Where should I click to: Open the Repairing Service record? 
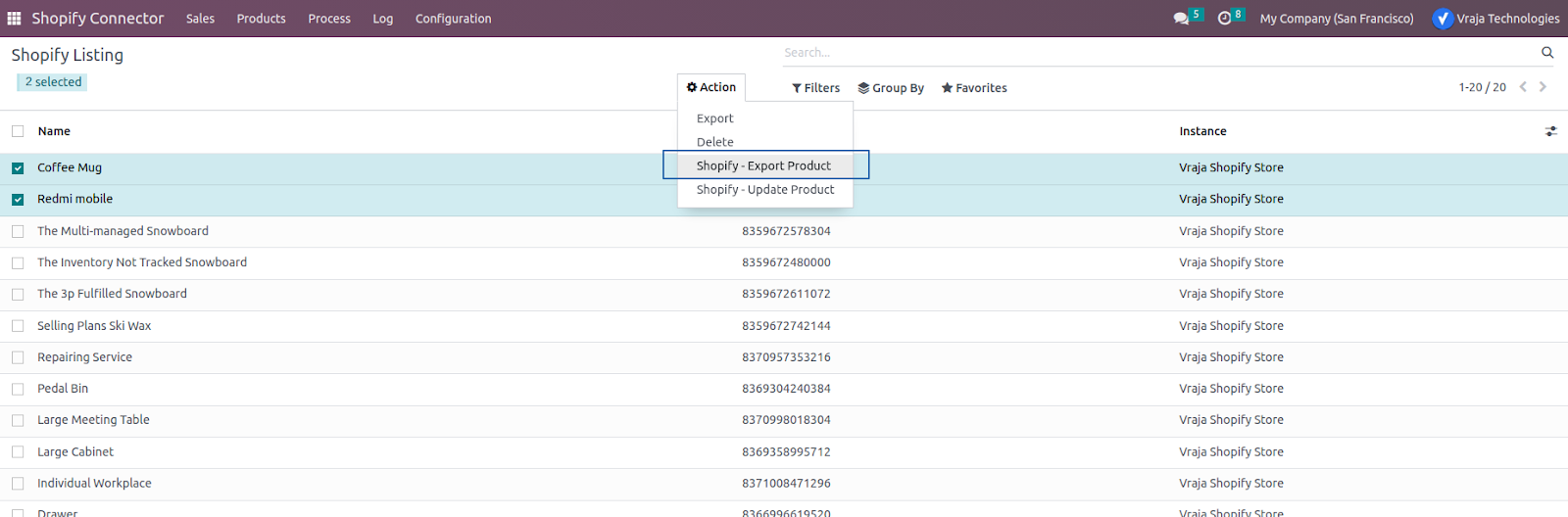point(84,357)
